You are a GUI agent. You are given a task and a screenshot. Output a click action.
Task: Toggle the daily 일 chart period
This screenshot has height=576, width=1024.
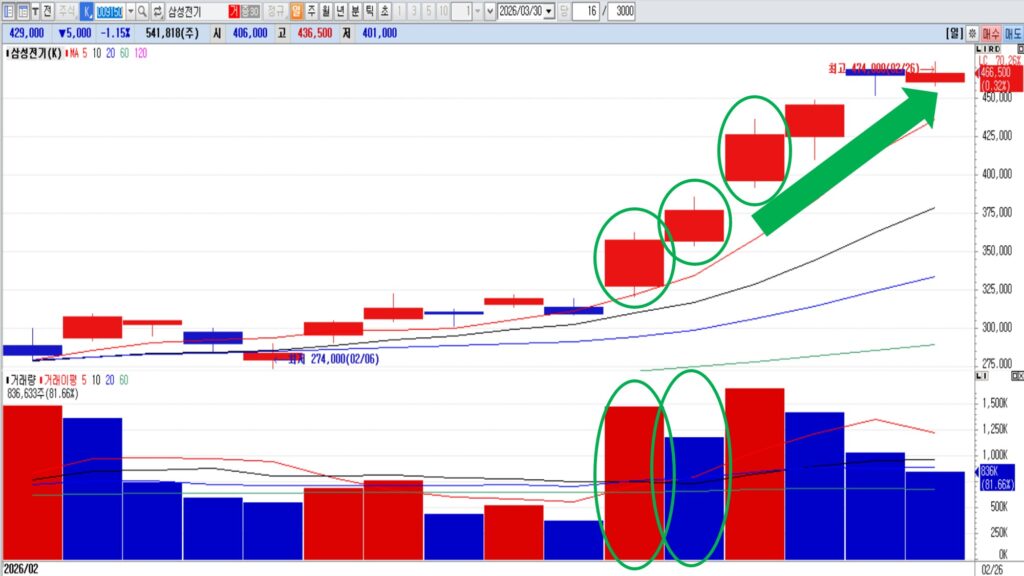click(x=296, y=11)
